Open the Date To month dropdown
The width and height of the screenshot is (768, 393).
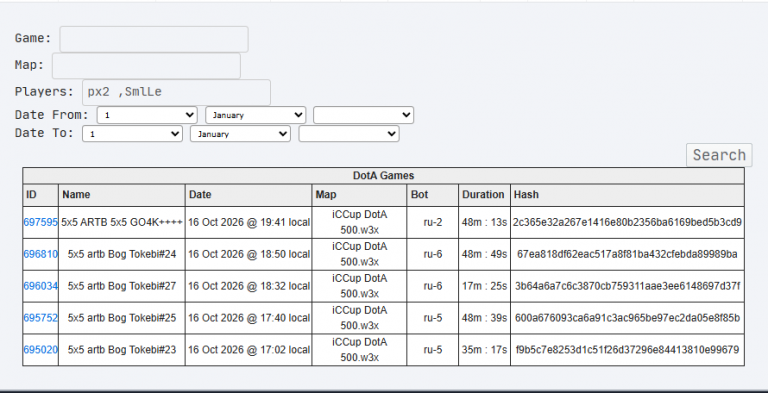tap(240, 134)
